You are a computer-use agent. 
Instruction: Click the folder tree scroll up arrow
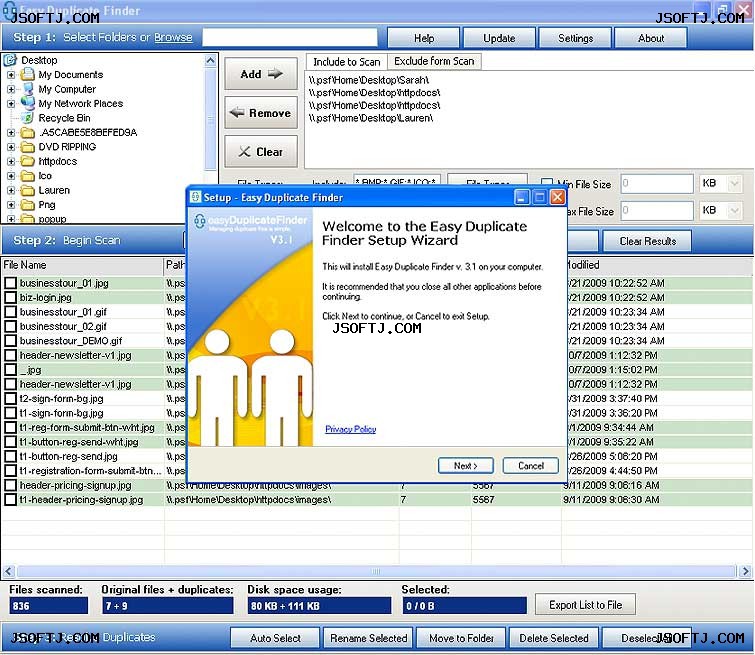point(210,60)
